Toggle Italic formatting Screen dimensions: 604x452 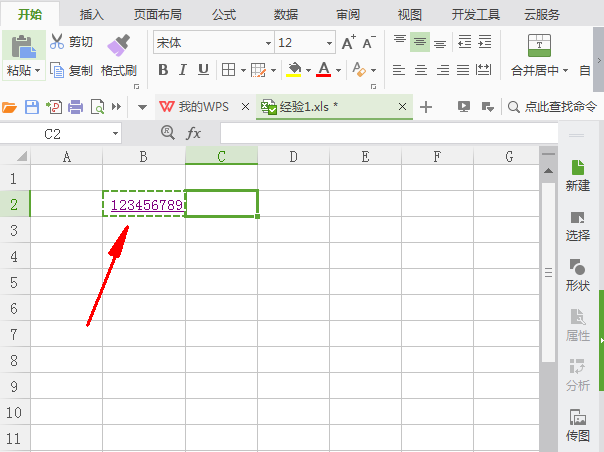pos(183,70)
